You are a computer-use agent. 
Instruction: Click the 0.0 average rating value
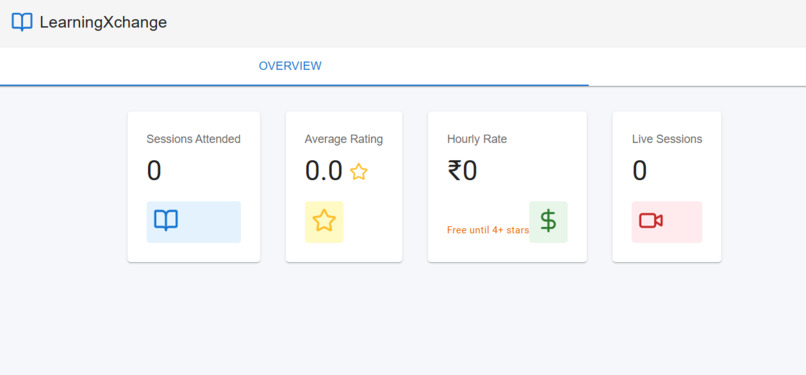324,171
